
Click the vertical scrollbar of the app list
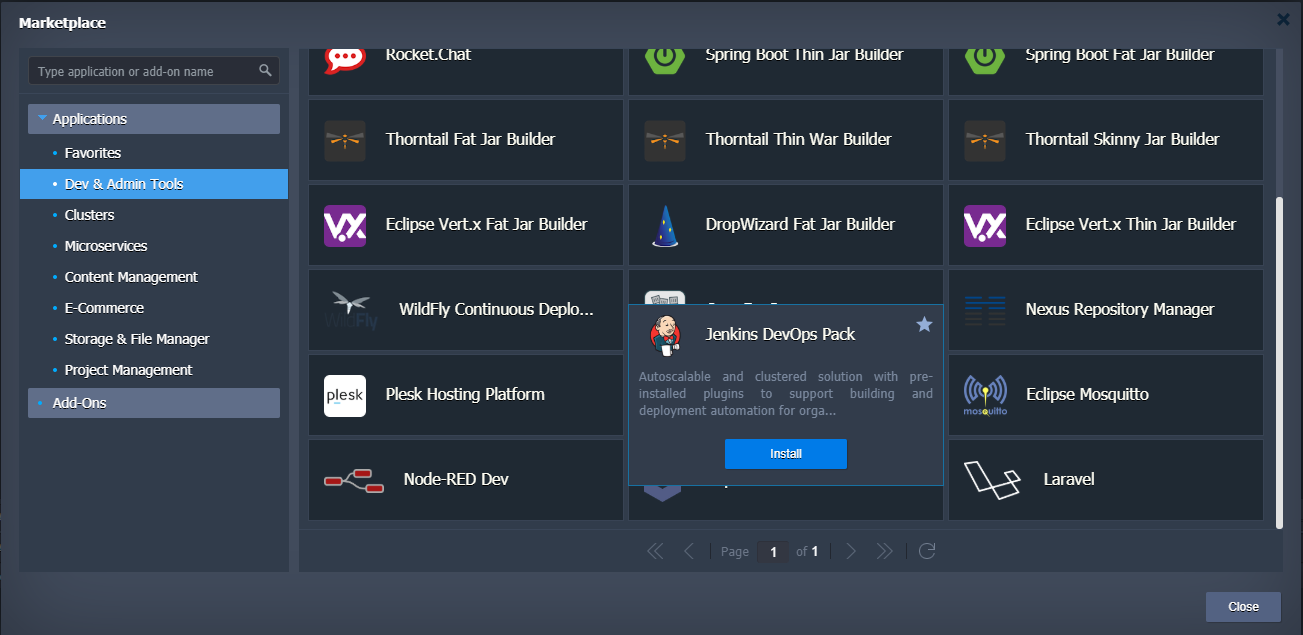coord(1279,360)
